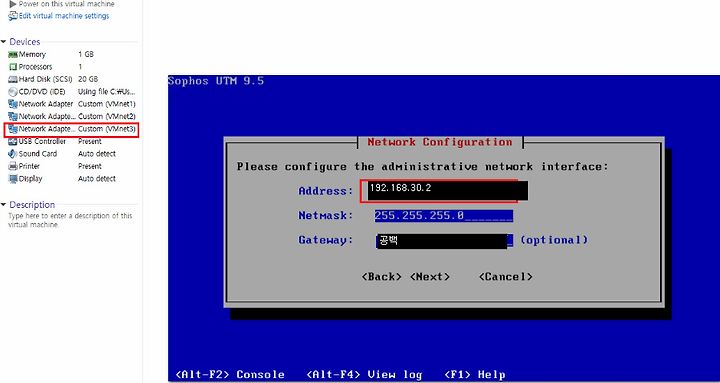Image resolution: width=720 pixels, height=383 pixels.
Task: Click the F1 Help hint text
Action: click(x=475, y=375)
